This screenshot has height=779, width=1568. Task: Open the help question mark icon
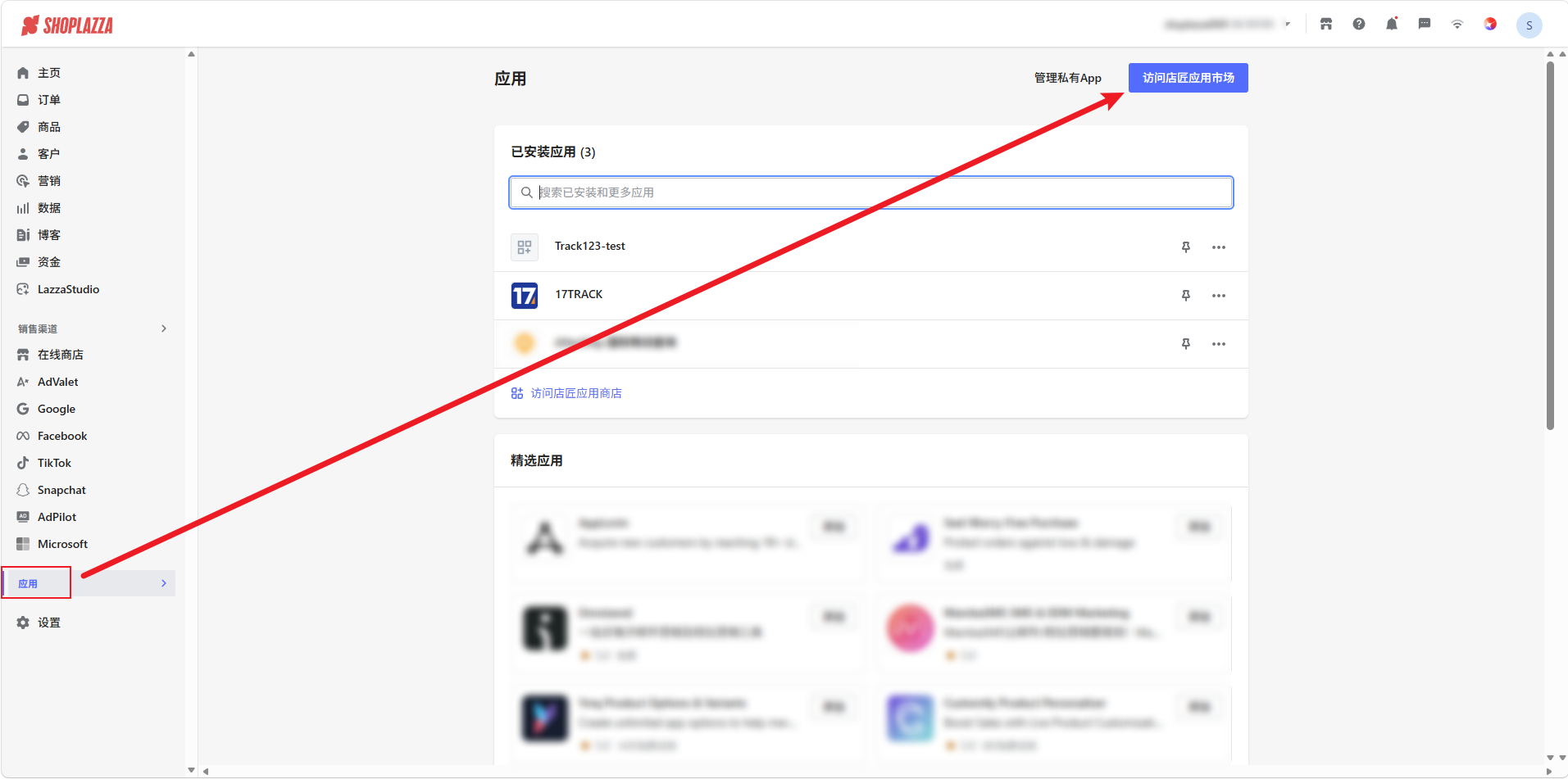[x=1359, y=25]
